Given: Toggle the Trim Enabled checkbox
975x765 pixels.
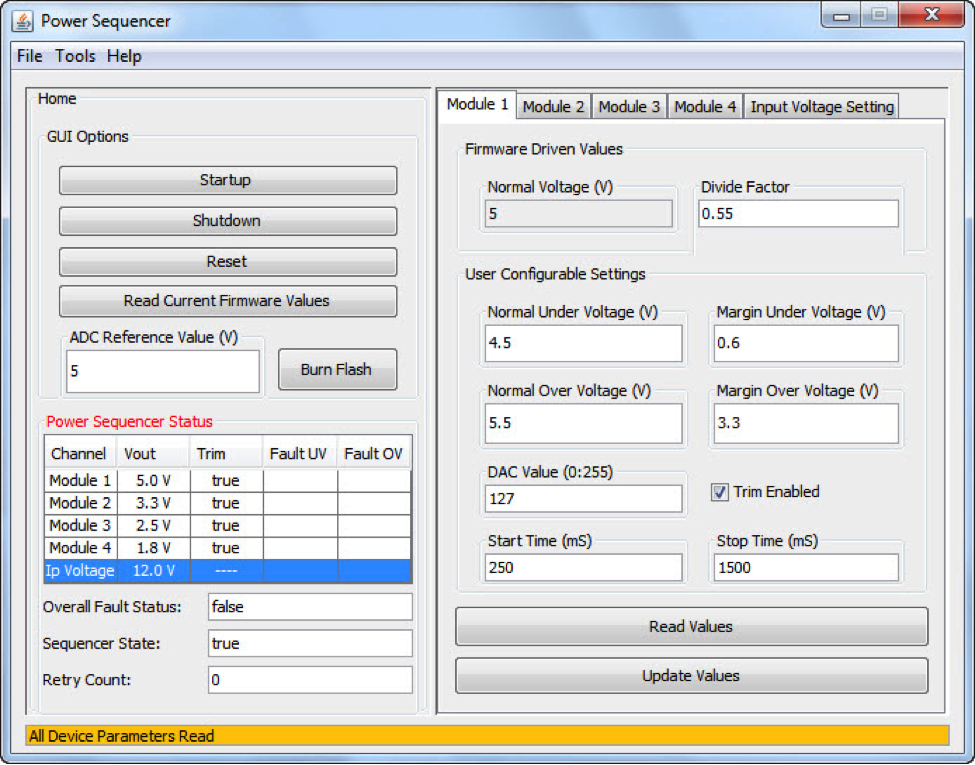Looking at the screenshot, I should tap(720, 492).
